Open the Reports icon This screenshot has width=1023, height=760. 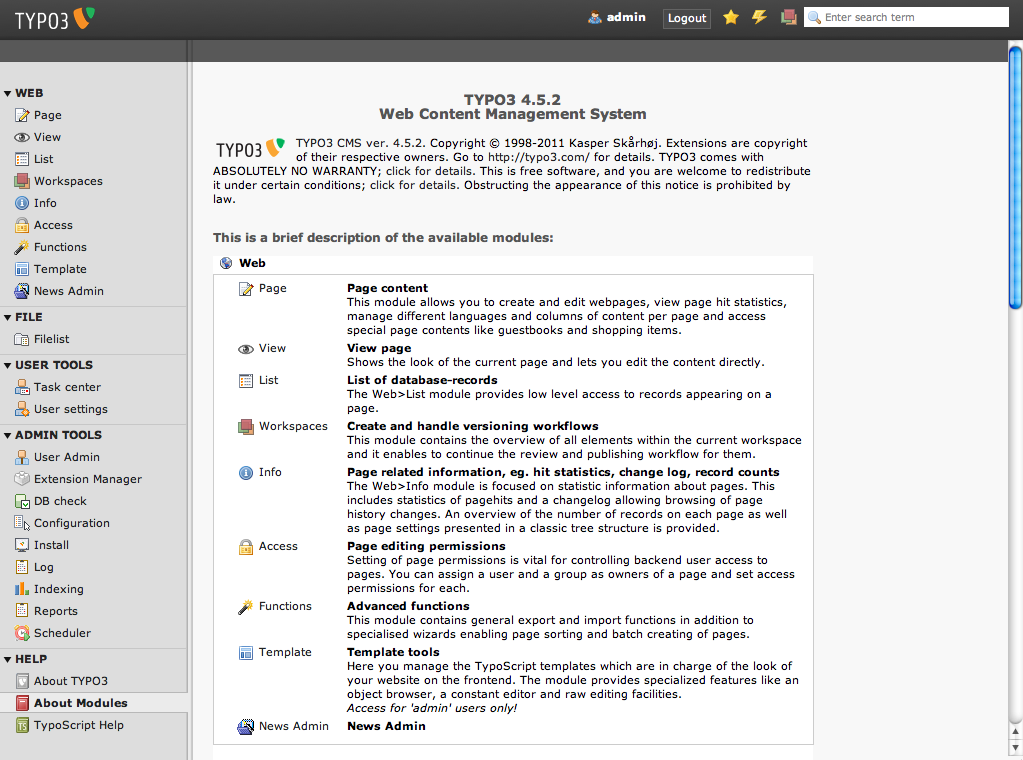22,611
